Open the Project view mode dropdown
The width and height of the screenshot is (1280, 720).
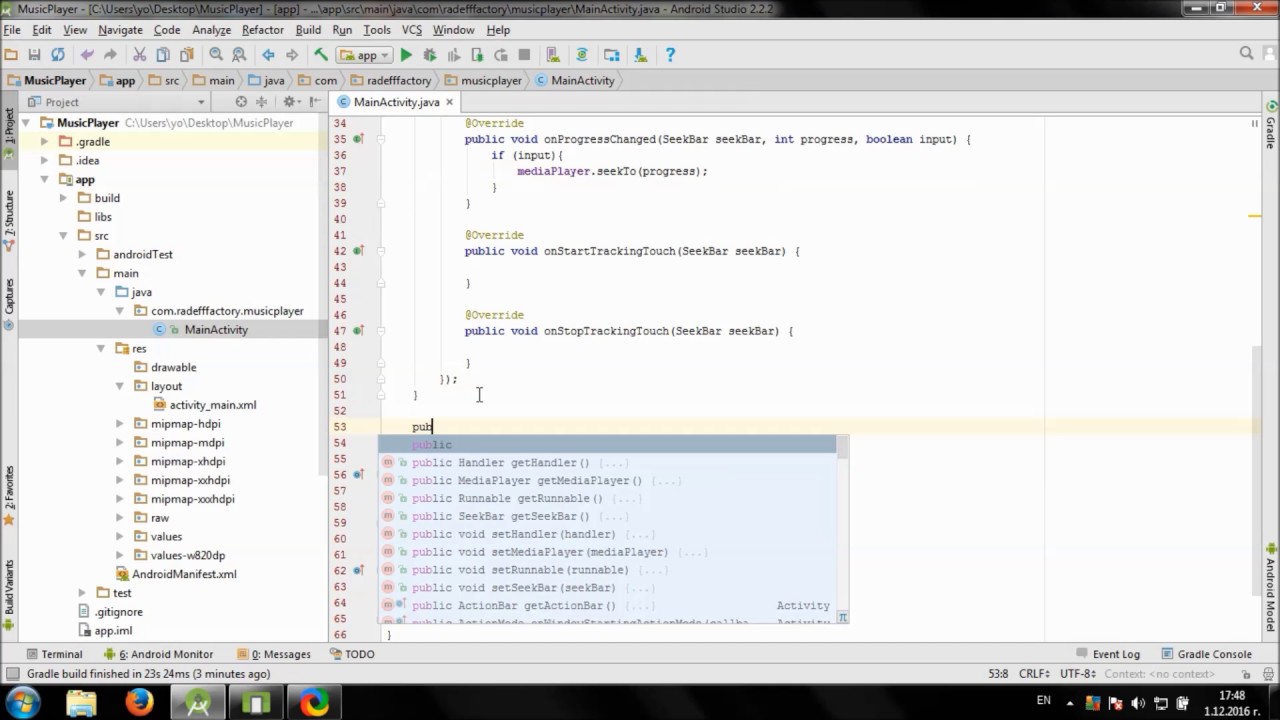(x=118, y=102)
